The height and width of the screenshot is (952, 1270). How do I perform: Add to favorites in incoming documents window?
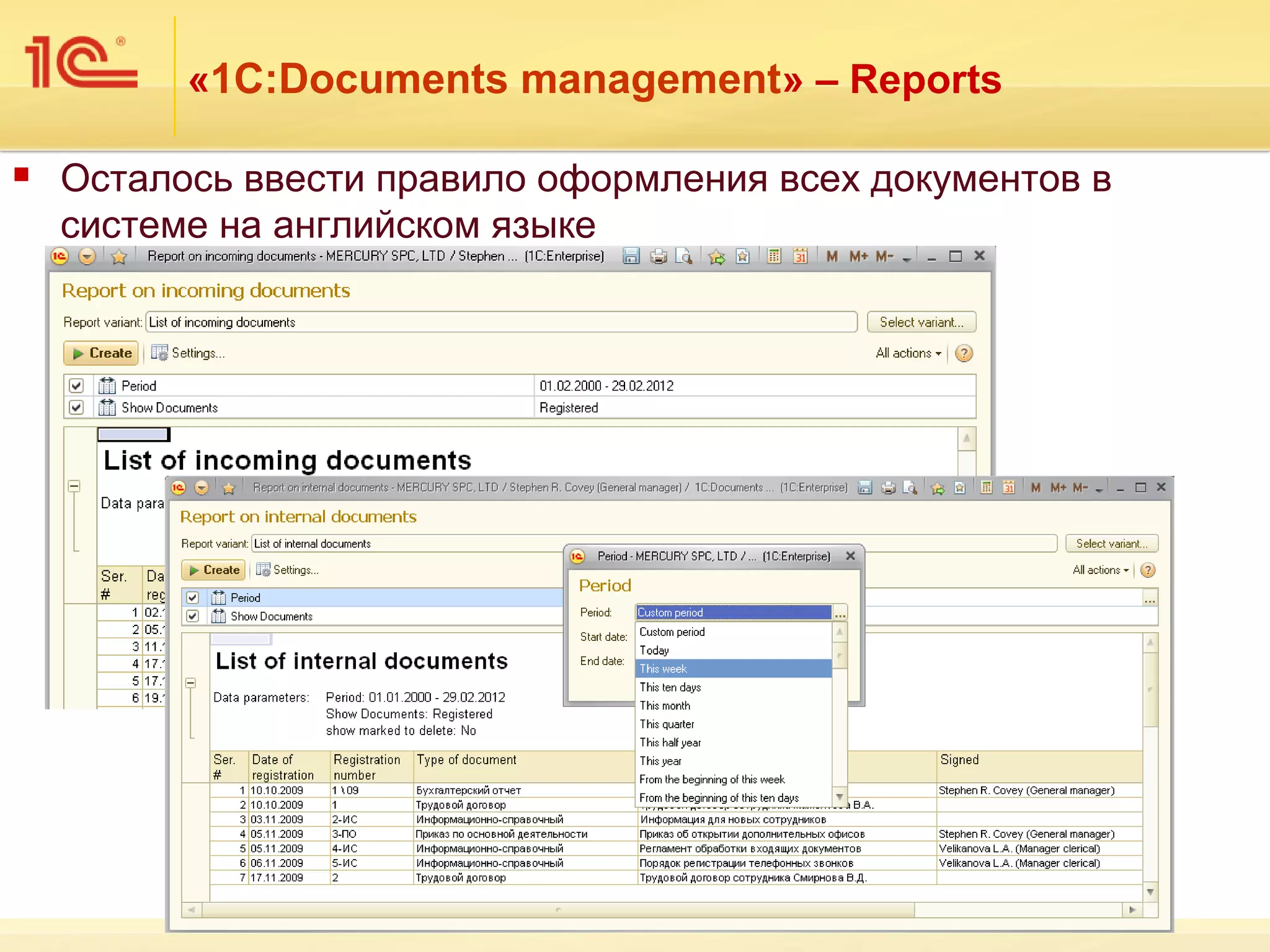(717, 256)
